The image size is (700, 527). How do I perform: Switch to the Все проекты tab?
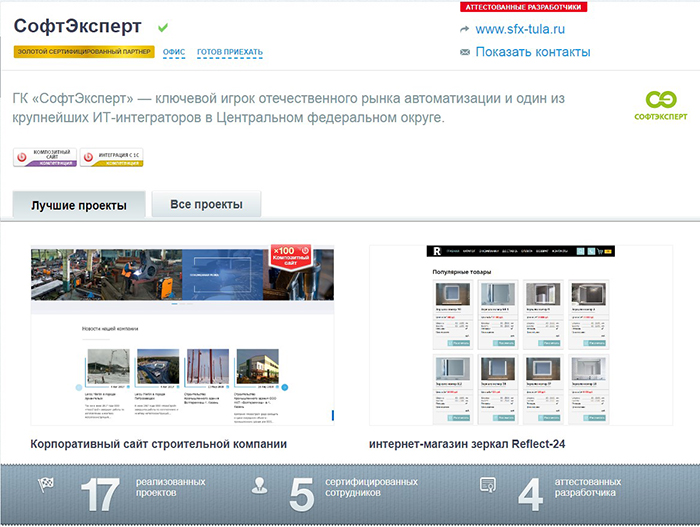(206, 204)
